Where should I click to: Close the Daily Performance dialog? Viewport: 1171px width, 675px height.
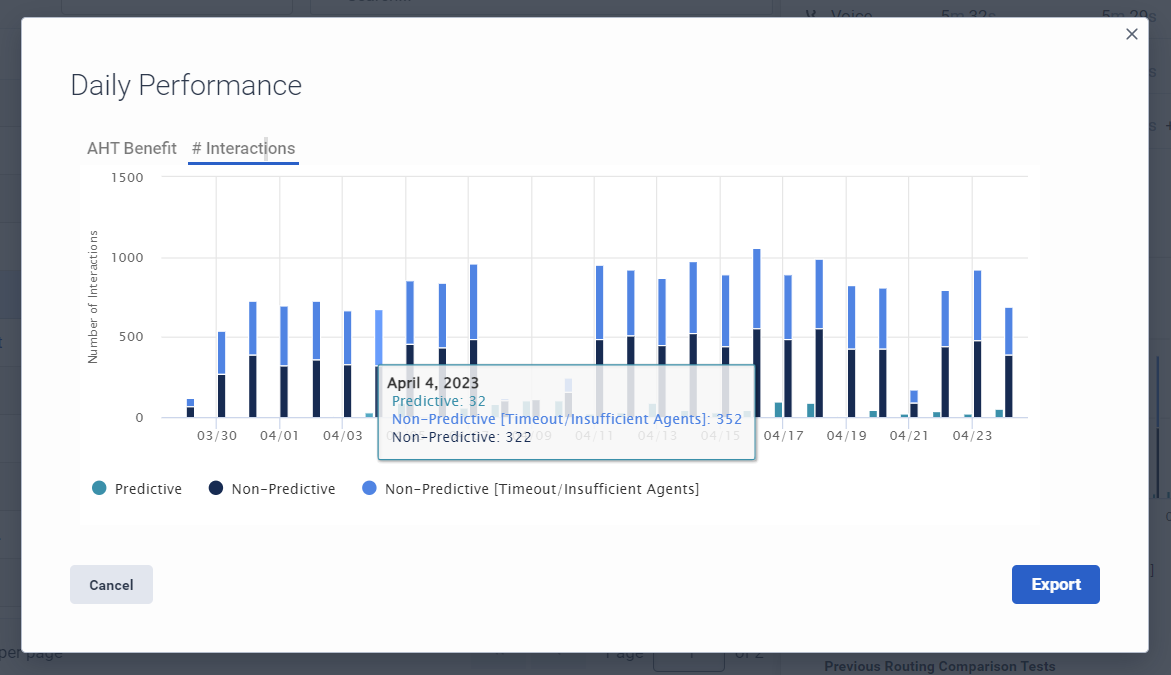1131,33
